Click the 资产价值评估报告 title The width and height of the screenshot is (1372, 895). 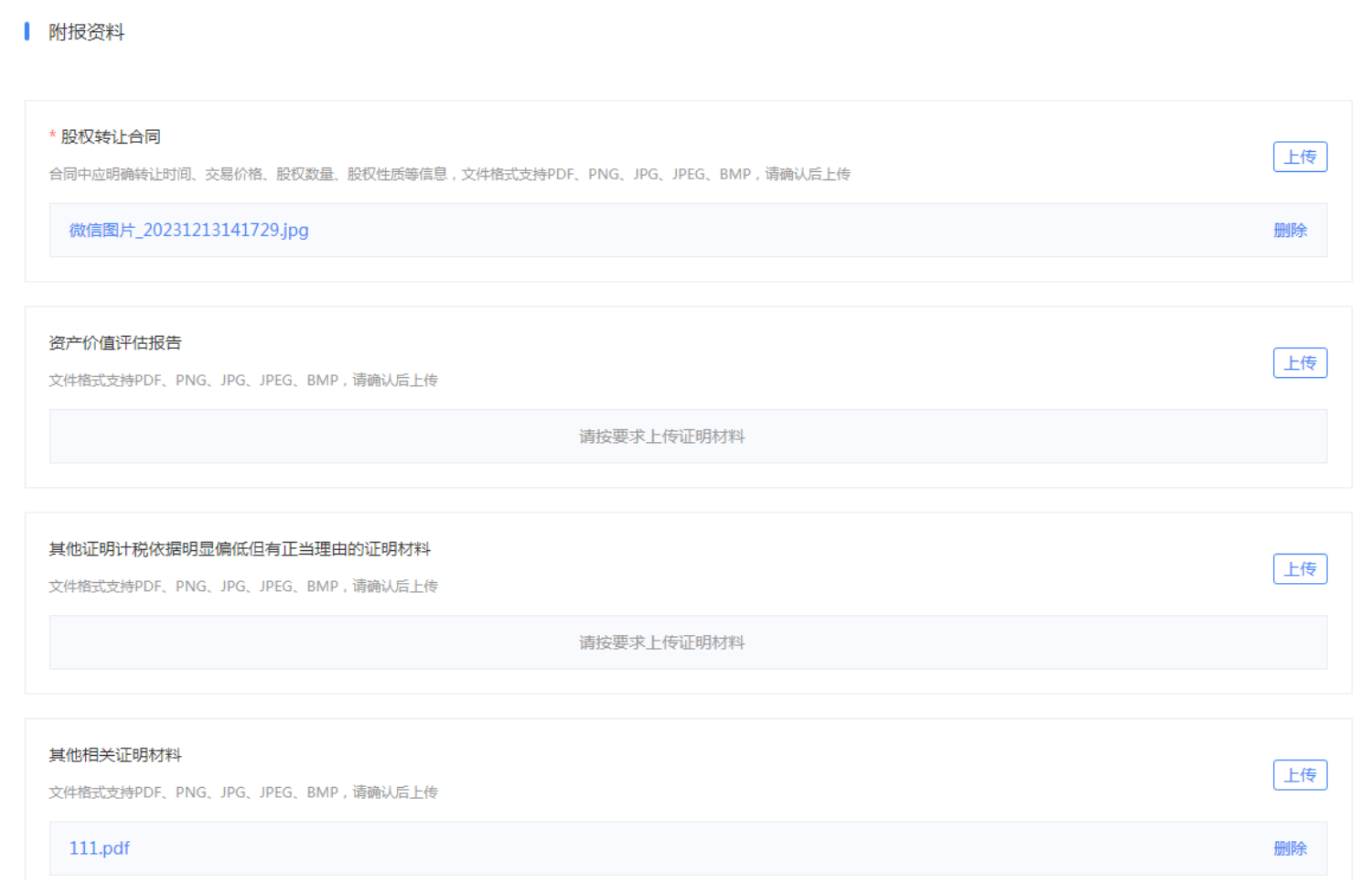115,343
